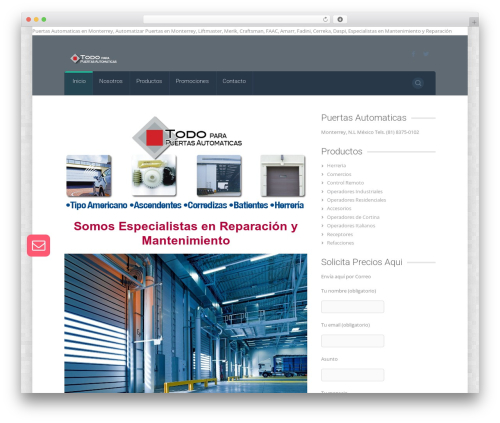Open the Herrería product link

click(336, 166)
